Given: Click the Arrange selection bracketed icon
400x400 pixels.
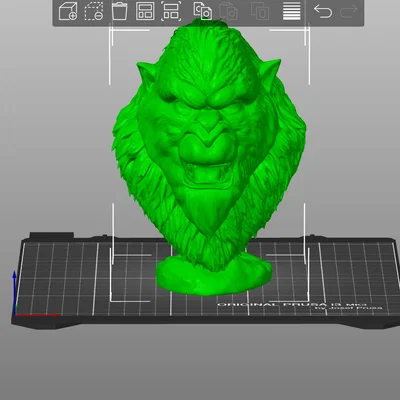Looking at the screenshot, I should (x=171, y=11).
